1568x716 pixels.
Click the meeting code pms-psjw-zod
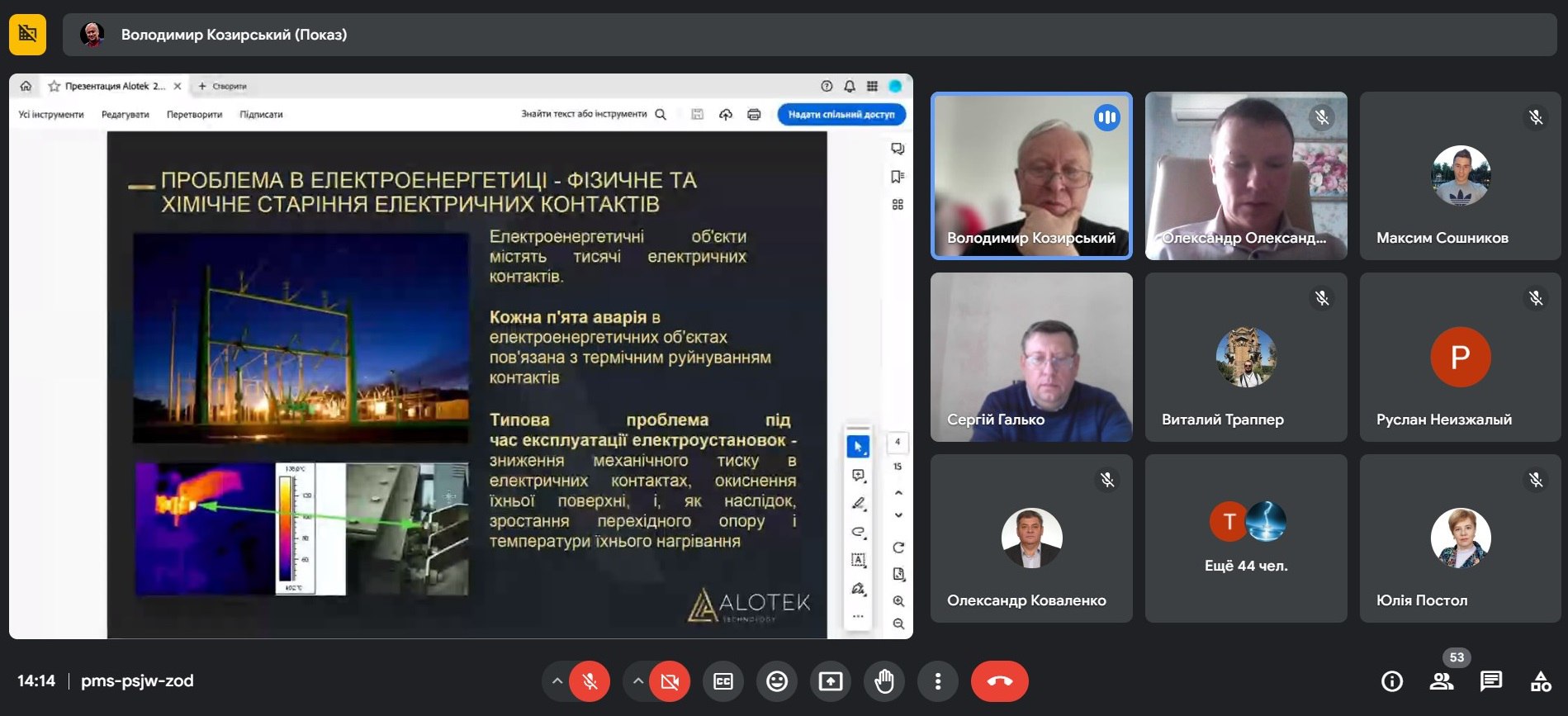137,681
